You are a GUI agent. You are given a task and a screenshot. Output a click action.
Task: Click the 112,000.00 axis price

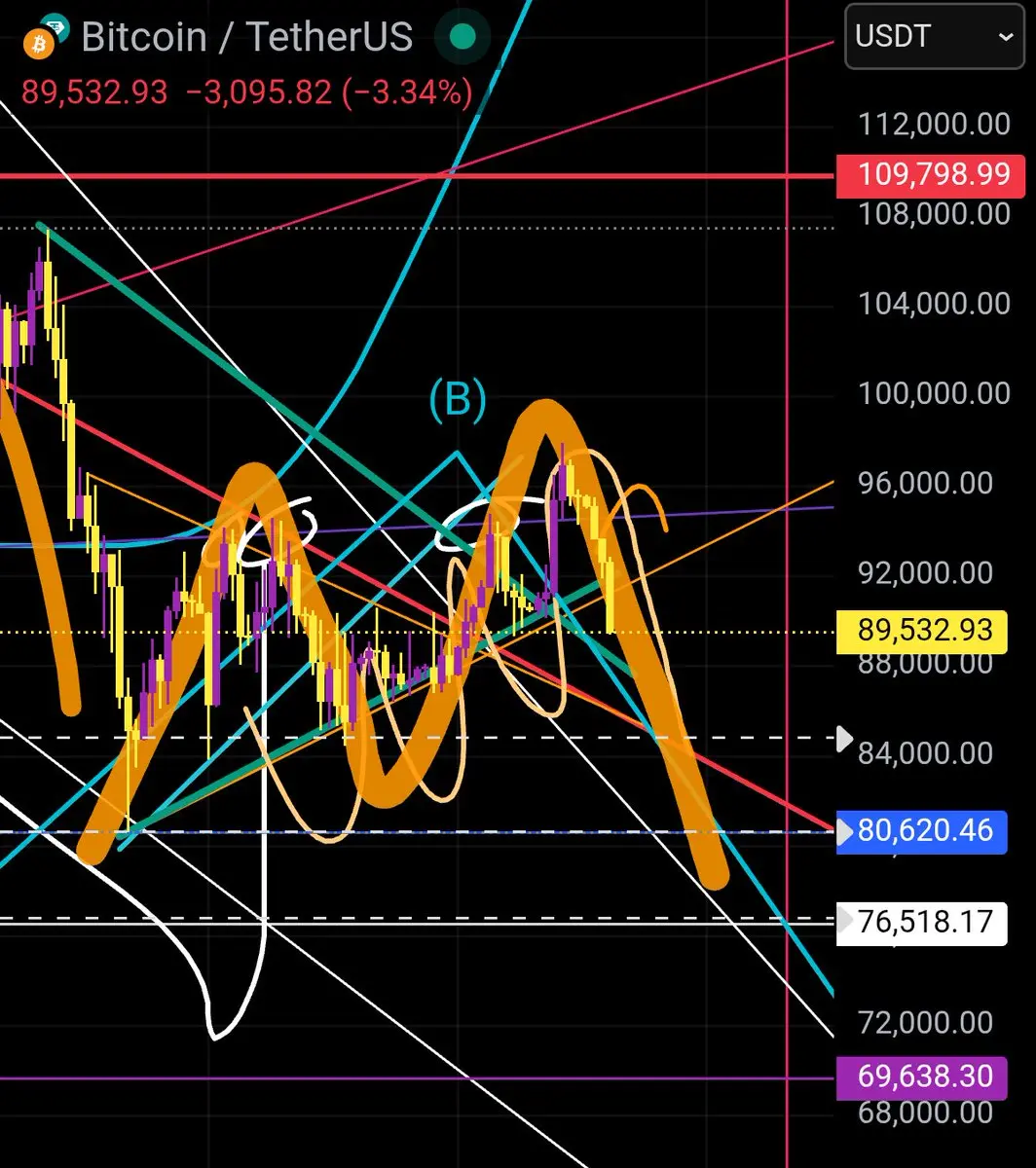pyautogui.click(x=934, y=125)
